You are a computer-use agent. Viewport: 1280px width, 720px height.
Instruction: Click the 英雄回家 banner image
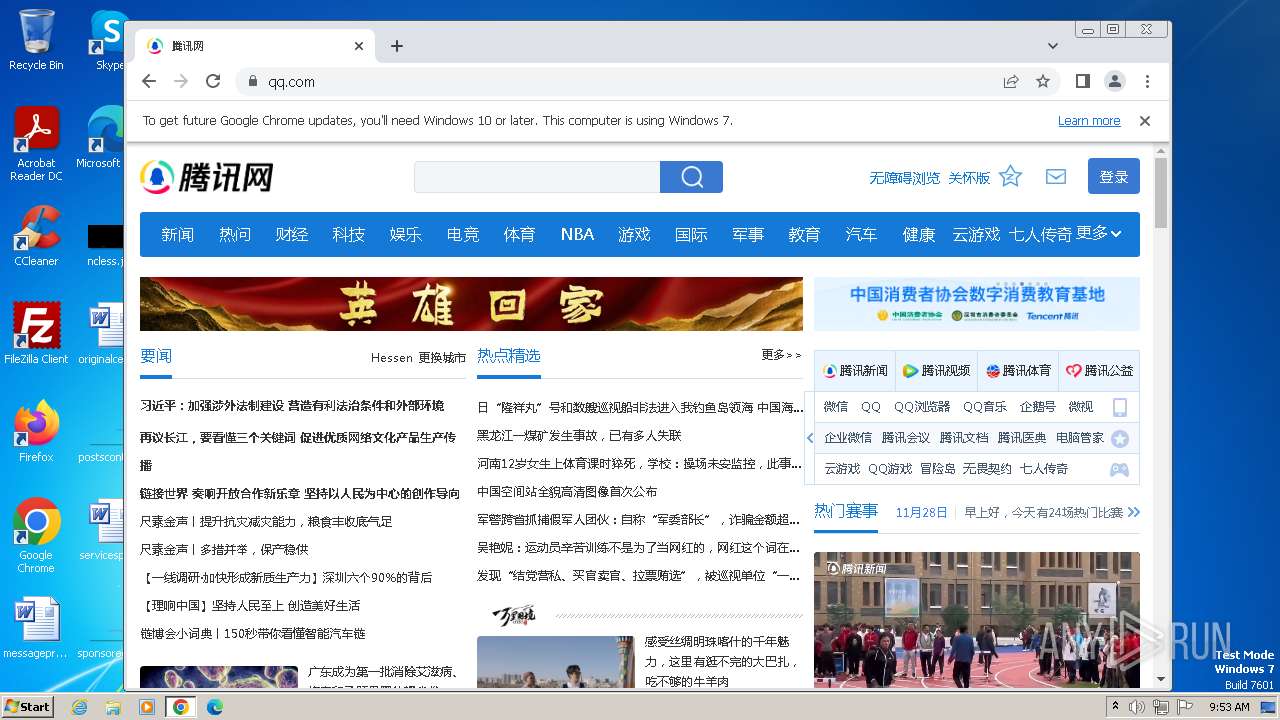471,304
